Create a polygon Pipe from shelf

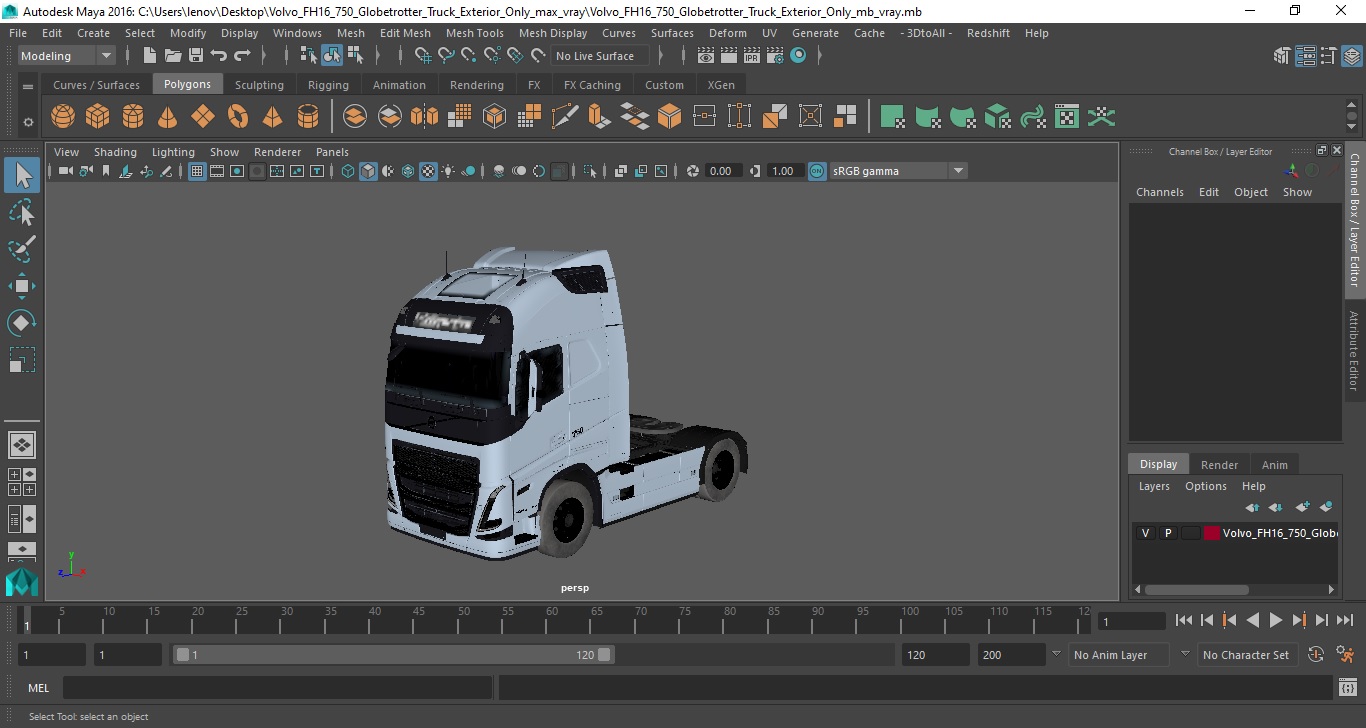pyautogui.click(x=308, y=117)
